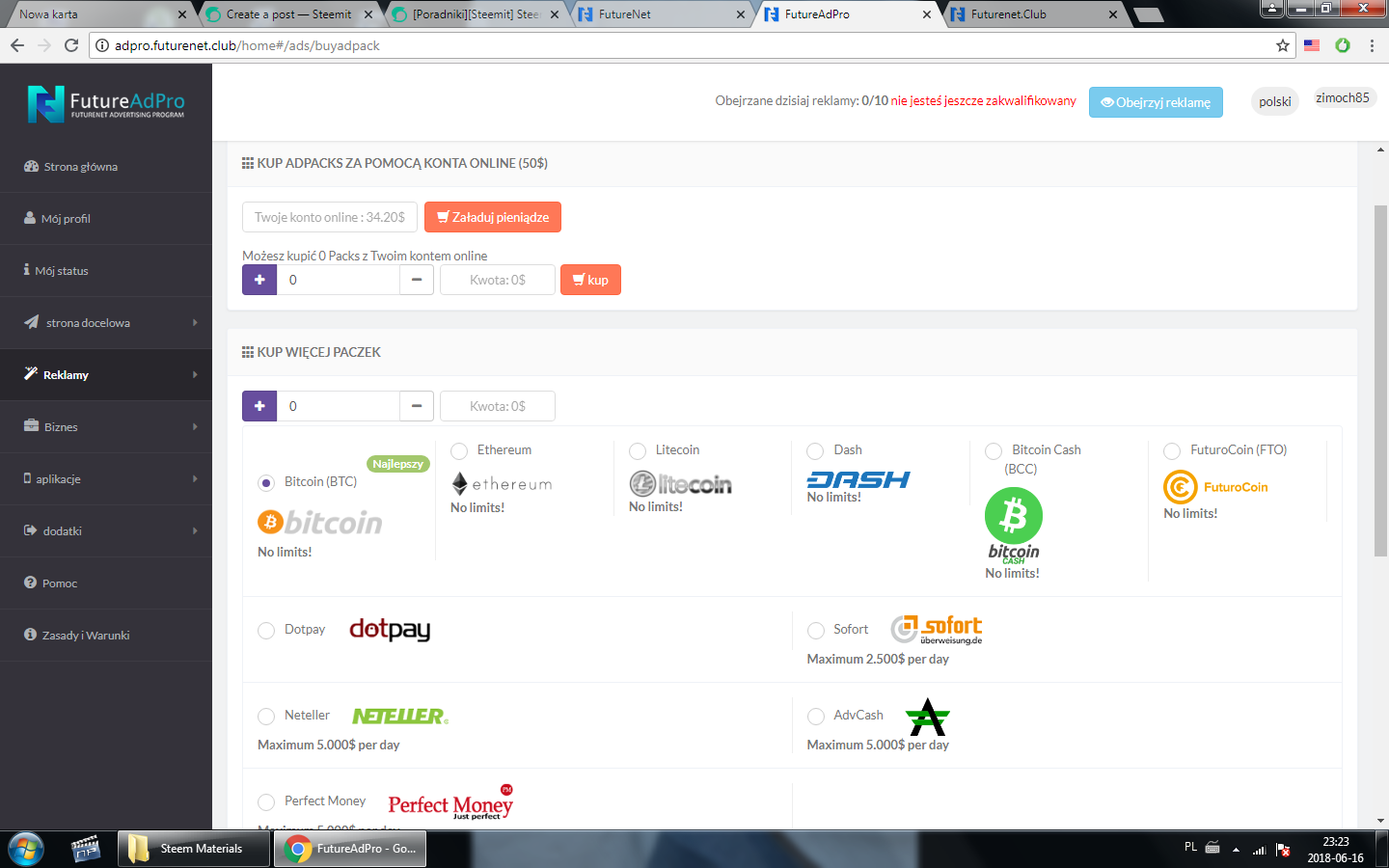The width and height of the screenshot is (1389, 868).
Task: Select Bitcoin (BTC) payment radio
Action: [266, 482]
